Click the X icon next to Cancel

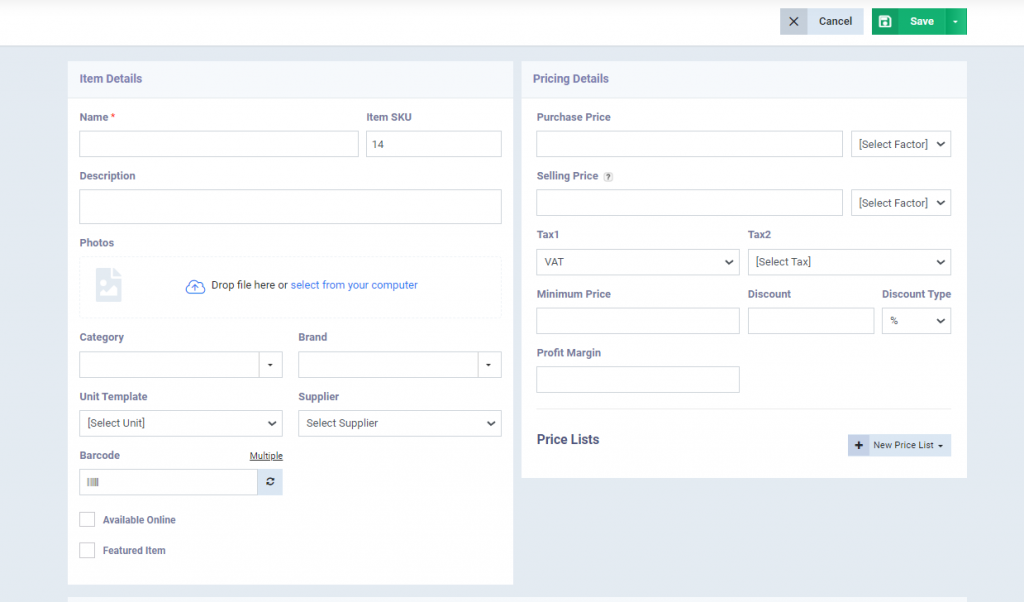(793, 21)
